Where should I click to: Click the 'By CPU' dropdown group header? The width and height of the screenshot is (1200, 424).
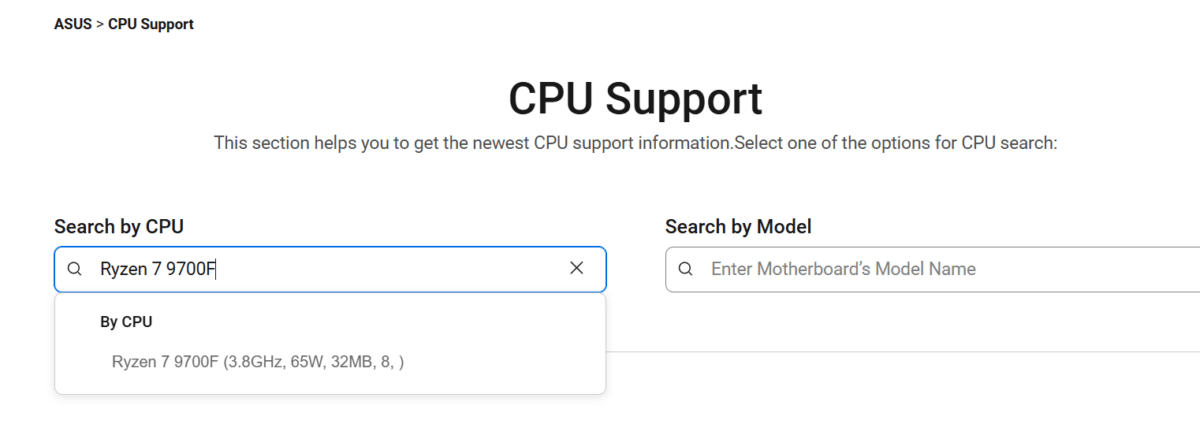[x=126, y=322]
